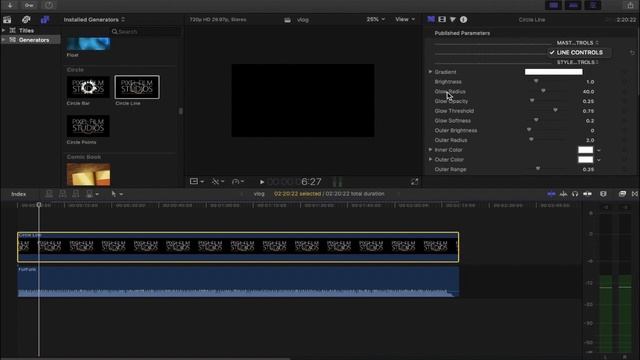Open the STYLE...TROLS popup menu
640x360 pixels.
[x=577, y=62]
